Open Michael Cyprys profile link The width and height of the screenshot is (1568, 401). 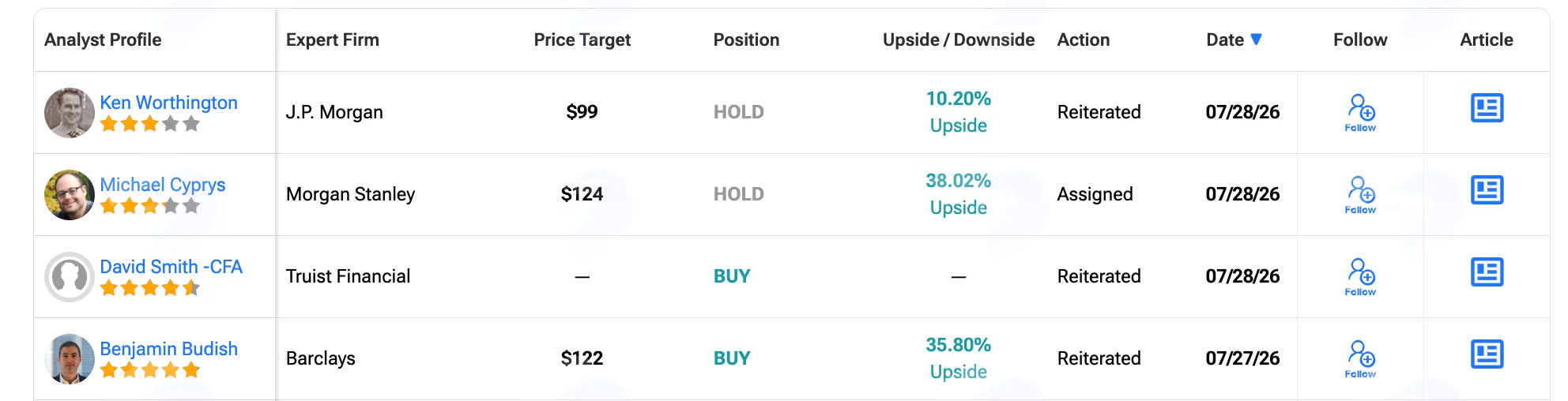163,185
